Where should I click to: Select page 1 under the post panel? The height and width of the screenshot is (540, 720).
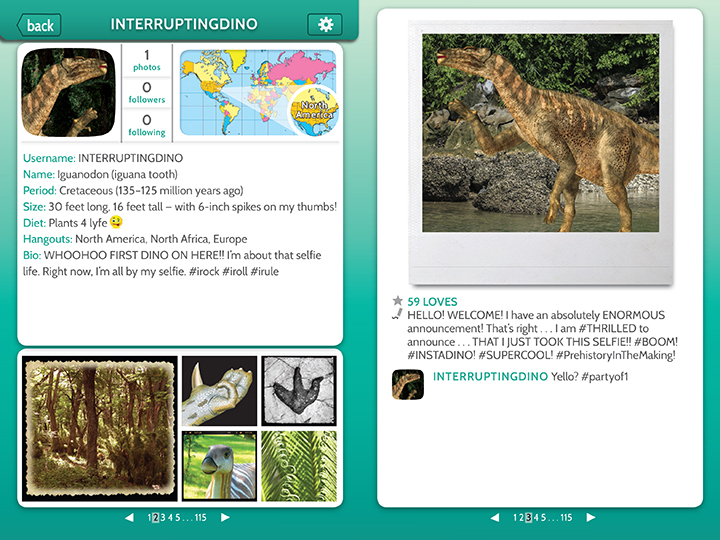[x=515, y=518]
